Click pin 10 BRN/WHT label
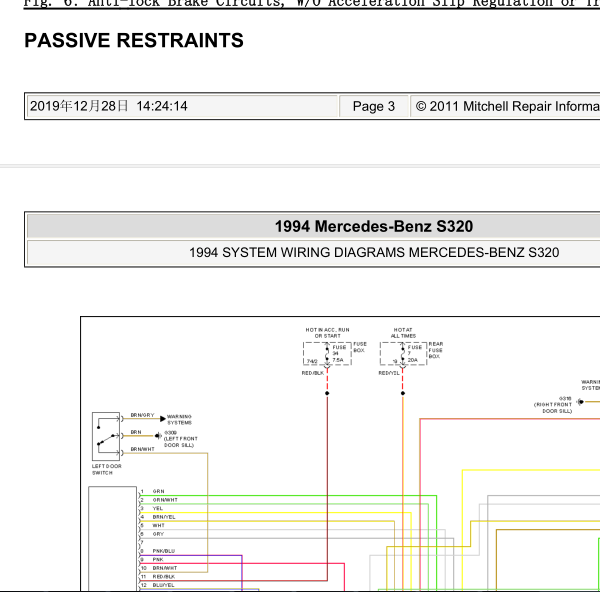This screenshot has width=600, height=592. (165, 568)
